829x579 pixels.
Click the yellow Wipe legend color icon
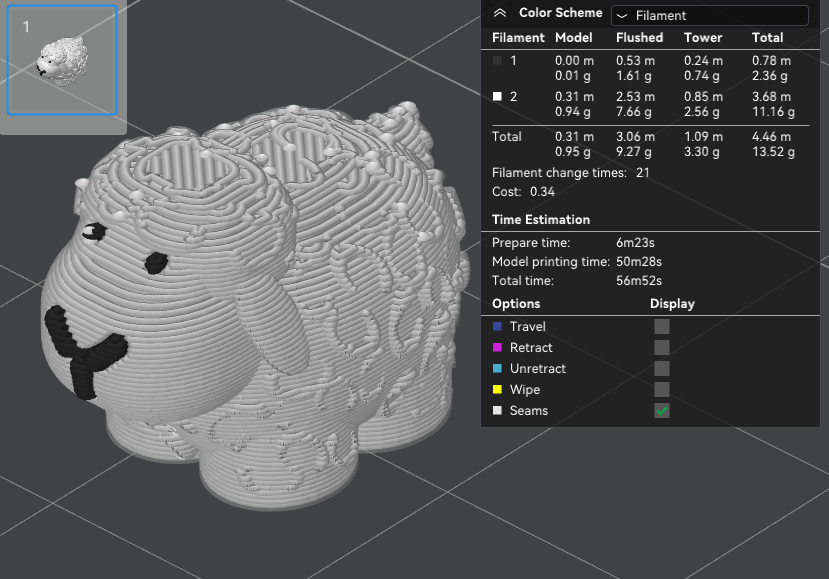click(497, 390)
